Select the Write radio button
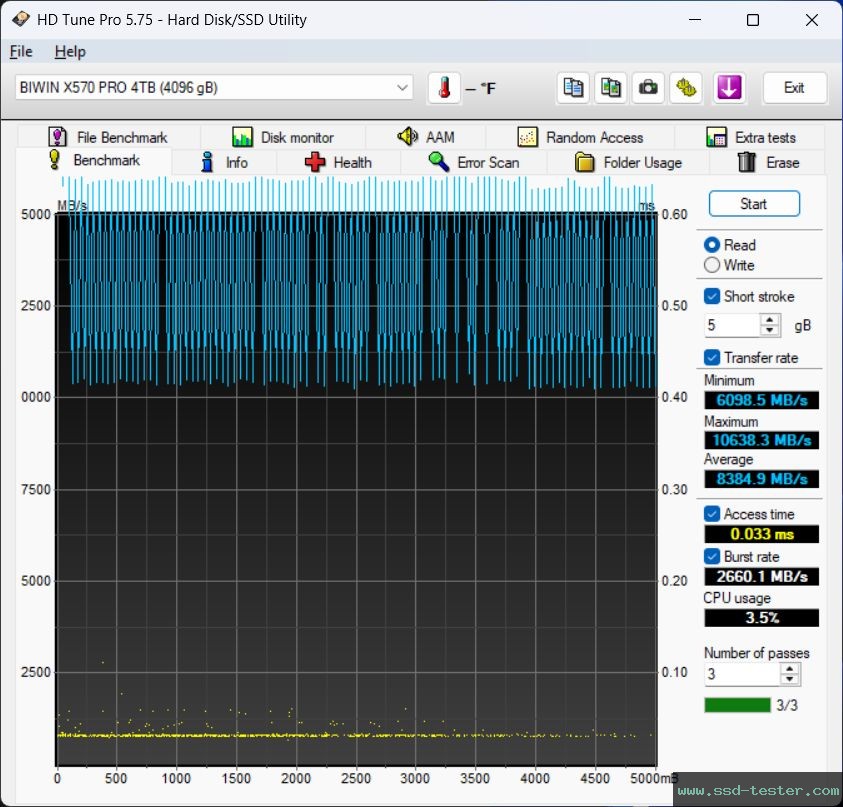Screen dimensions: 843x807 [712, 265]
